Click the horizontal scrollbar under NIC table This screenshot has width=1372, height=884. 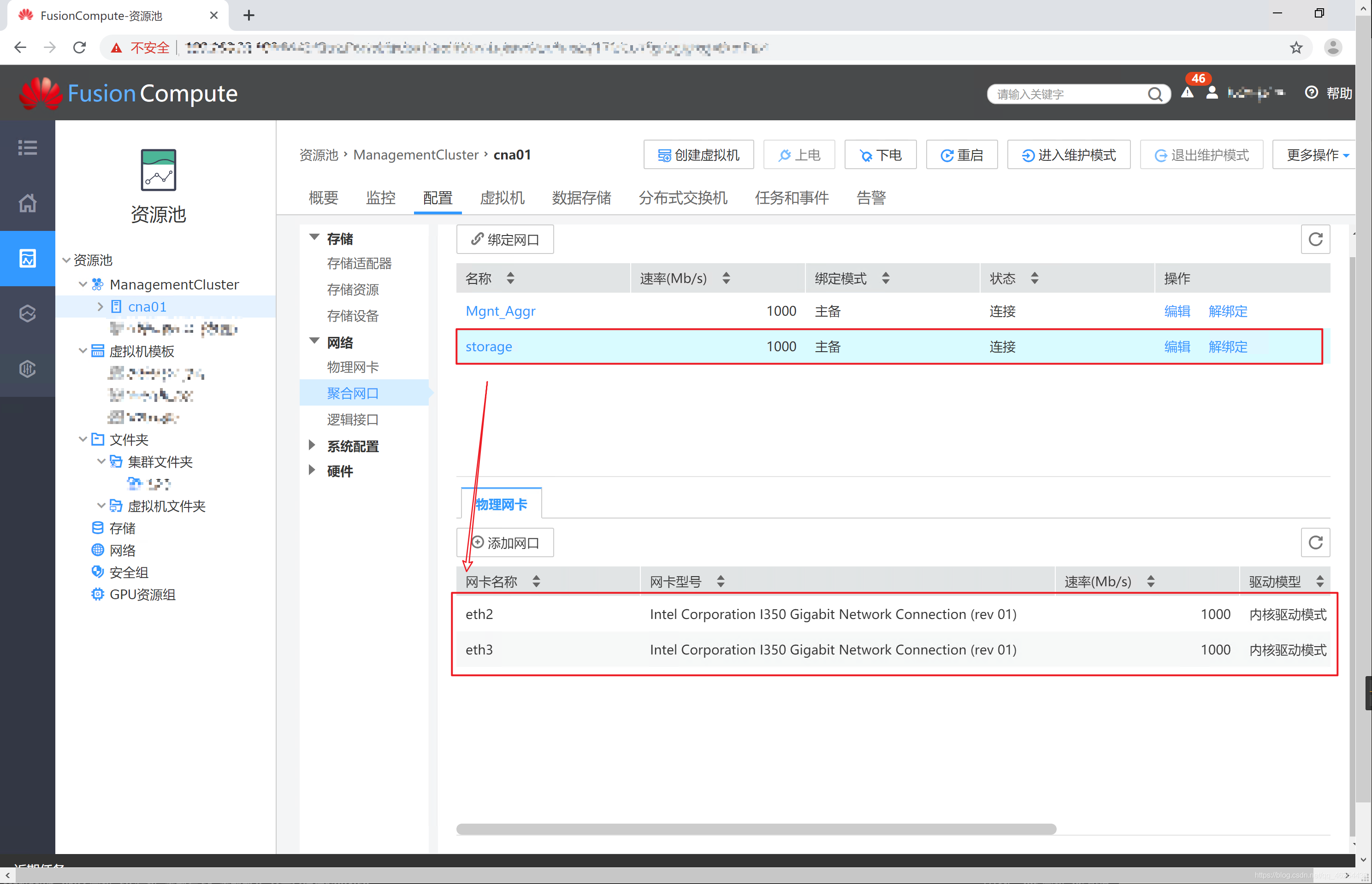coord(756,829)
